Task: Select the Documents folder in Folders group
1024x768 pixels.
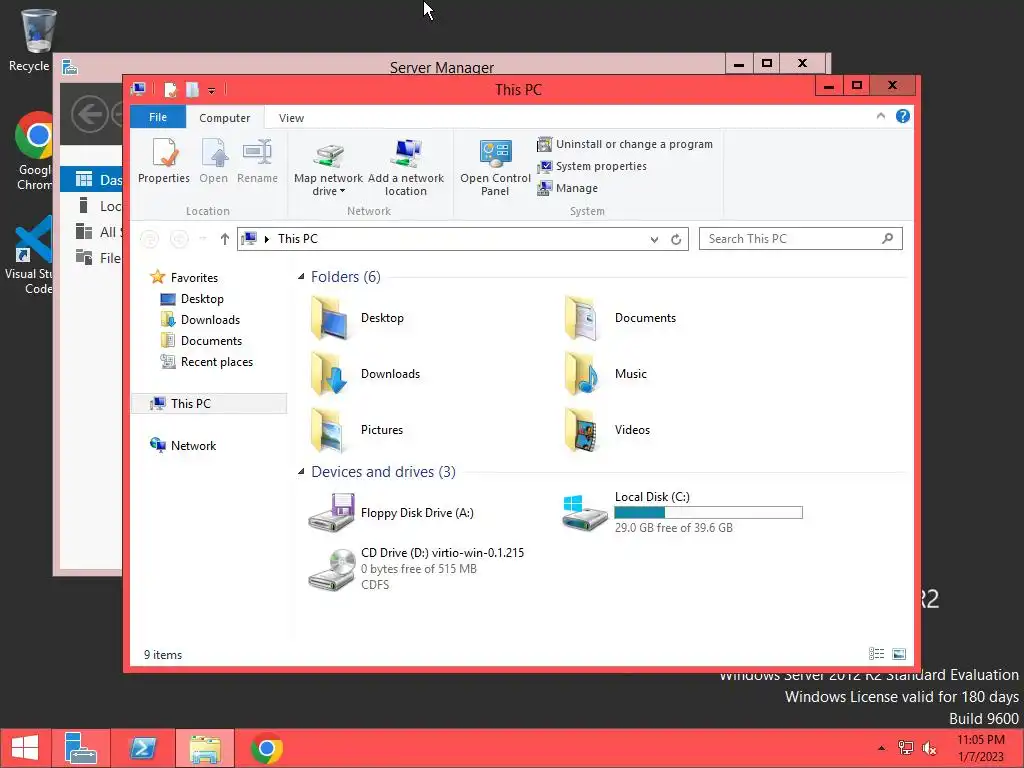Action: (621, 319)
